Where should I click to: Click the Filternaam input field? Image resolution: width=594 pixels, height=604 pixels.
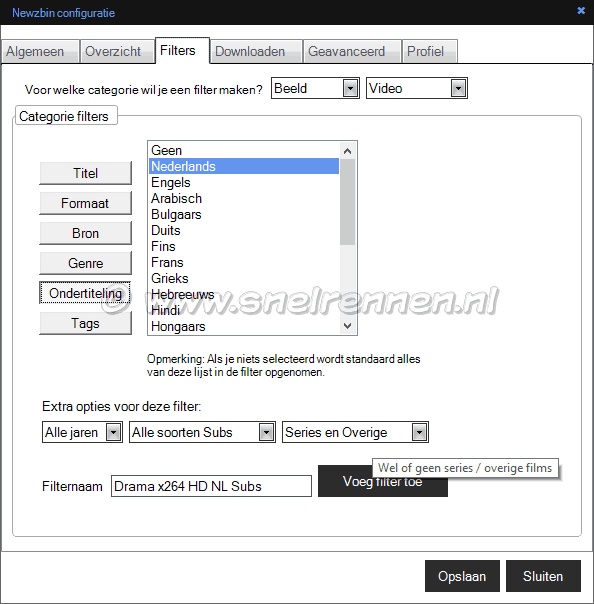211,486
